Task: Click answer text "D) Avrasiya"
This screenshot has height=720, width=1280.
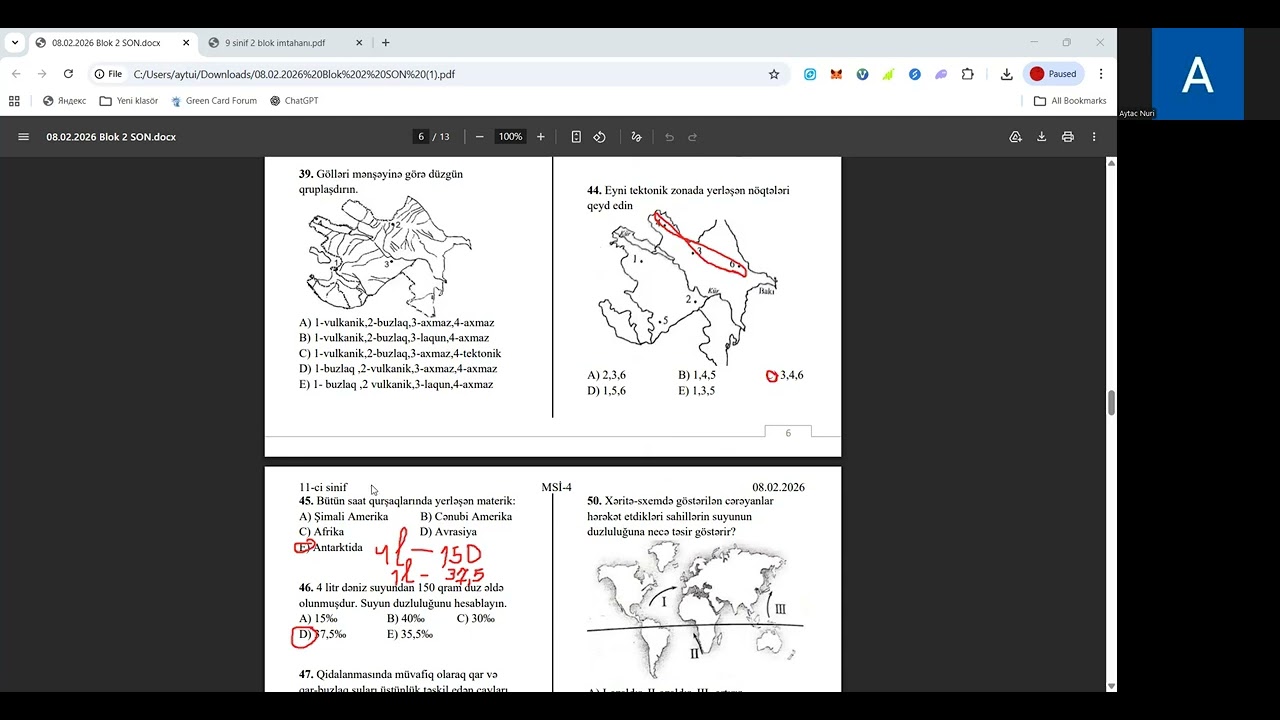Action: pyautogui.click(x=448, y=532)
